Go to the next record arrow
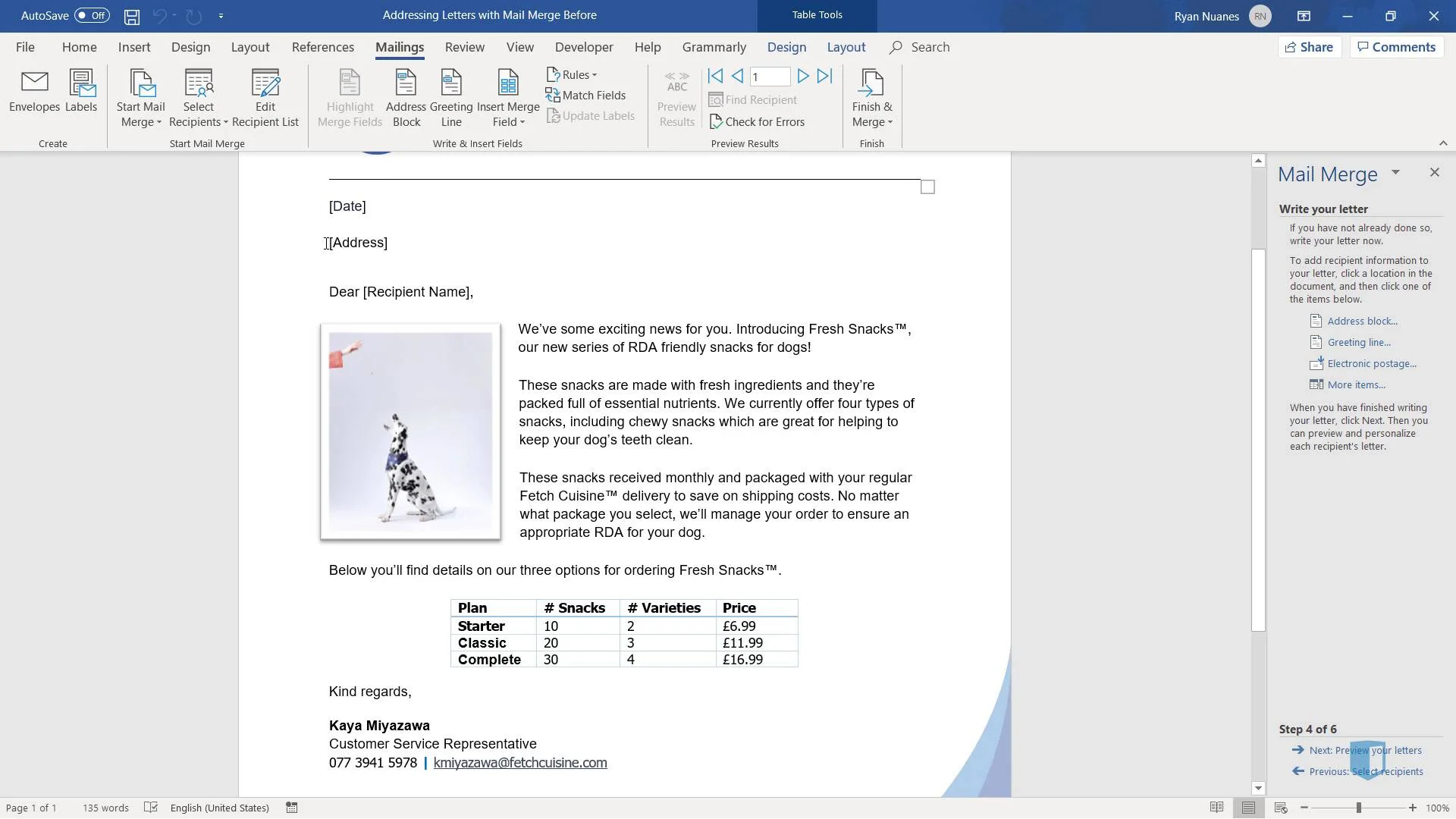Viewport: 1456px width, 819px height. point(802,76)
